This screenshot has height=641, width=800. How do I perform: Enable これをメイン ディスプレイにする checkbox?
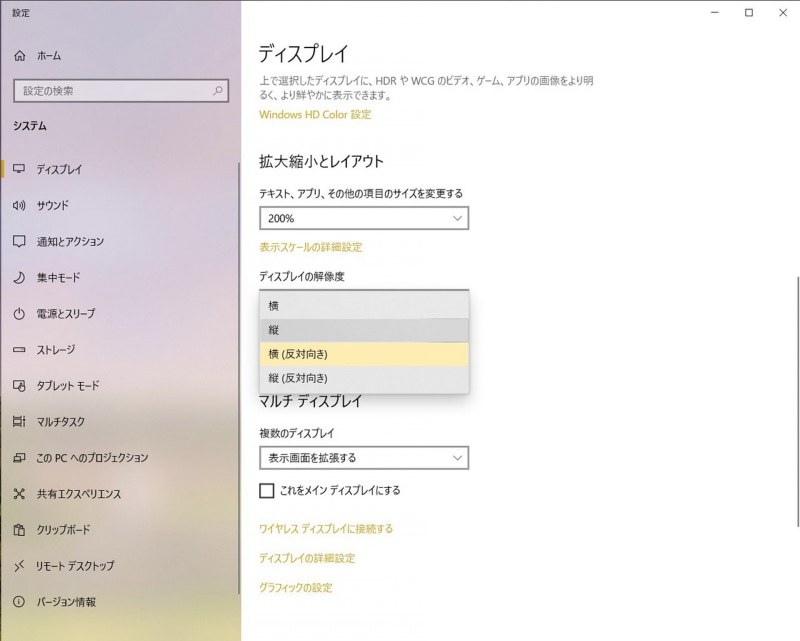267,491
